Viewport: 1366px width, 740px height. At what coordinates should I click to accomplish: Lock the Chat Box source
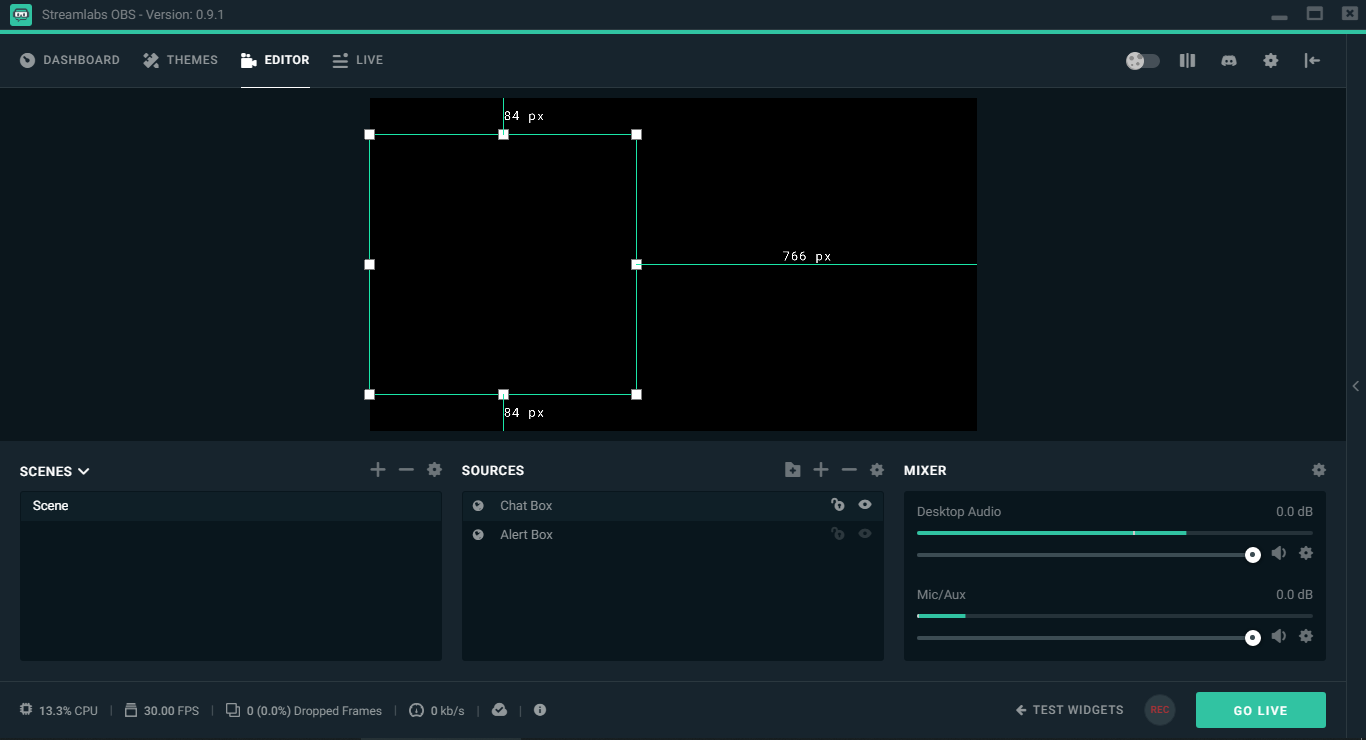(838, 505)
